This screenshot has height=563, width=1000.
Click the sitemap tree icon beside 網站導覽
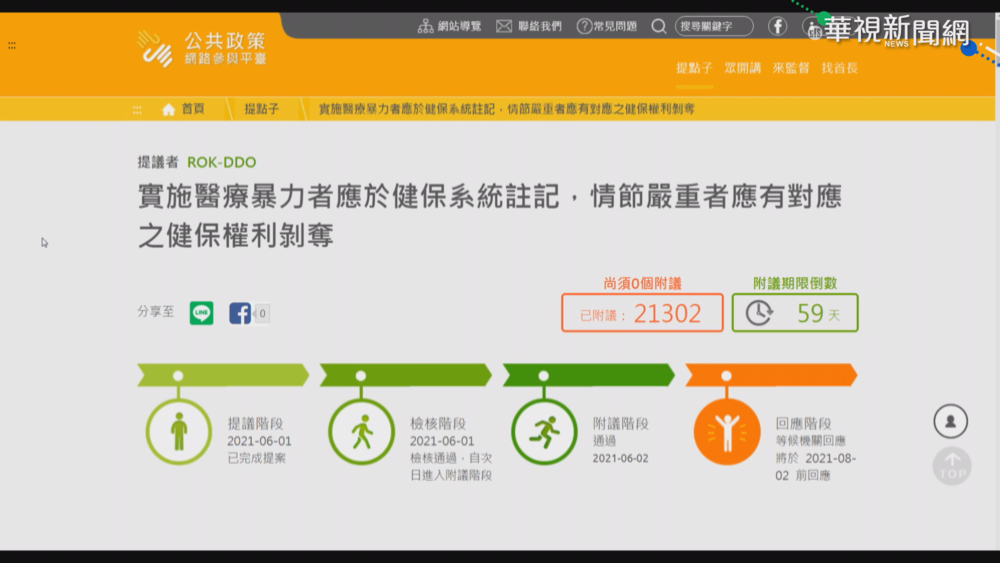tap(425, 26)
